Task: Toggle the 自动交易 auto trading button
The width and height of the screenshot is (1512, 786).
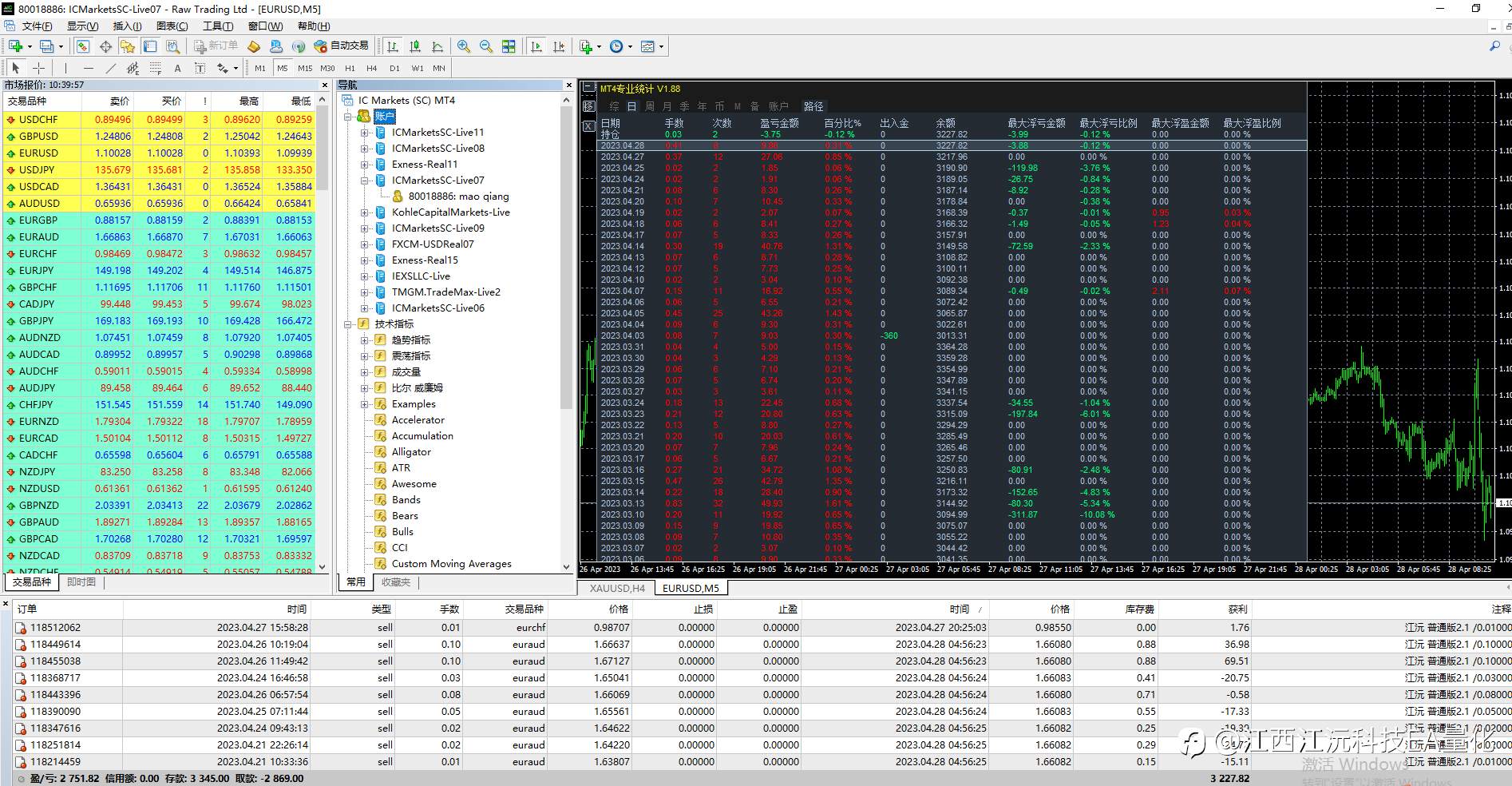Action: [x=342, y=46]
